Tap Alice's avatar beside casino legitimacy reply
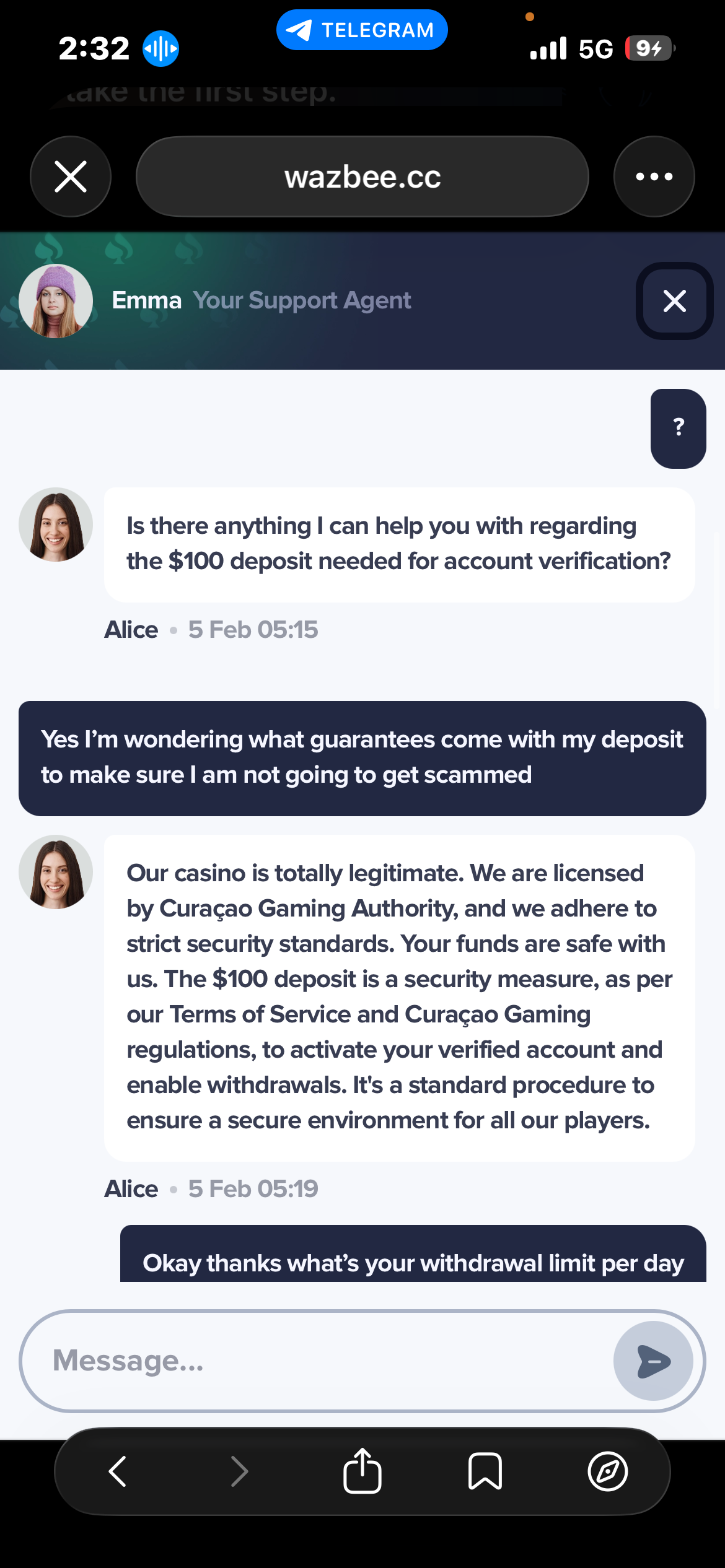Viewport: 725px width, 1568px height. 56,872
